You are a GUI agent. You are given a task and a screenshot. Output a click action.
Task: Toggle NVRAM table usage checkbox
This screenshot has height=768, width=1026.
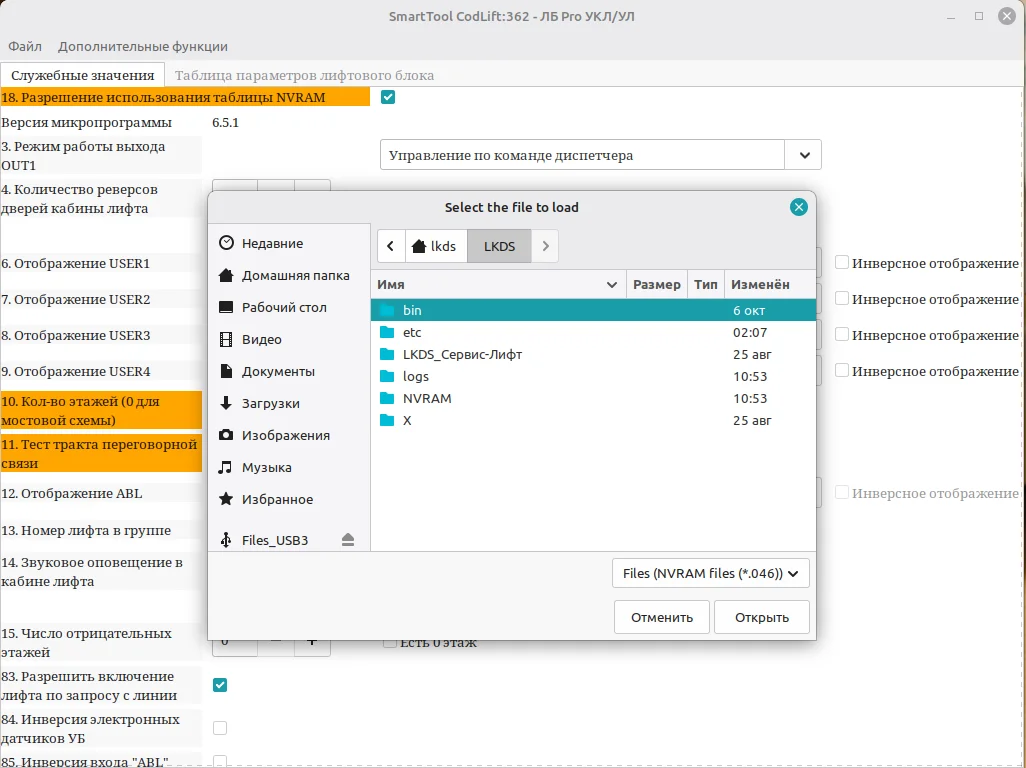coord(388,97)
